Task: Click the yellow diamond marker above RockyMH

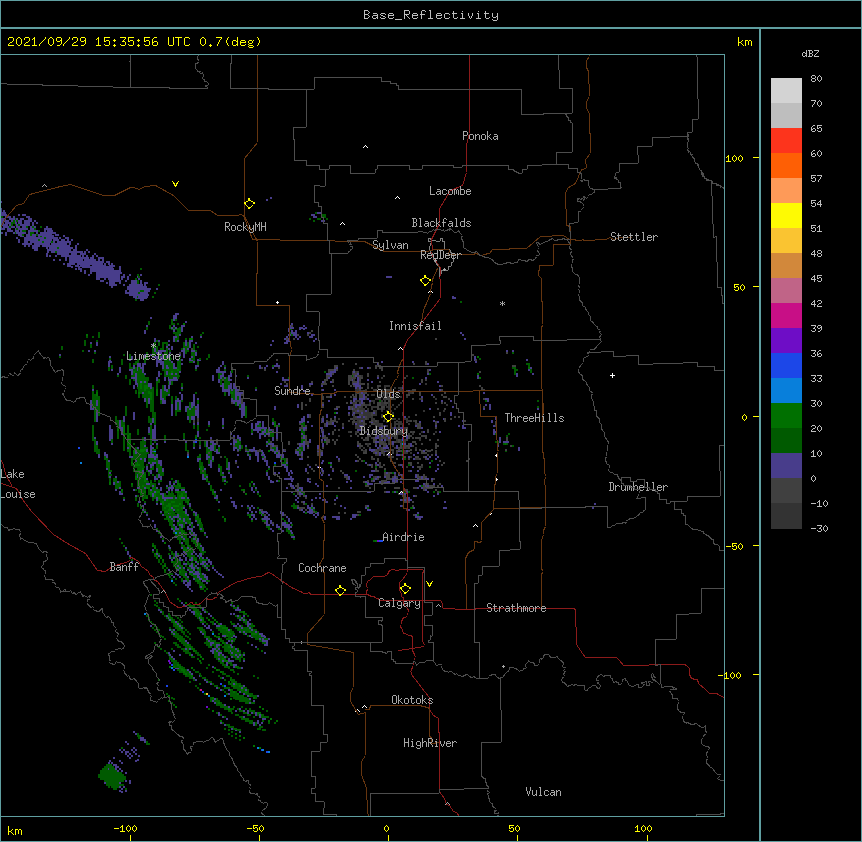Action: pyautogui.click(x=249, y=204)
